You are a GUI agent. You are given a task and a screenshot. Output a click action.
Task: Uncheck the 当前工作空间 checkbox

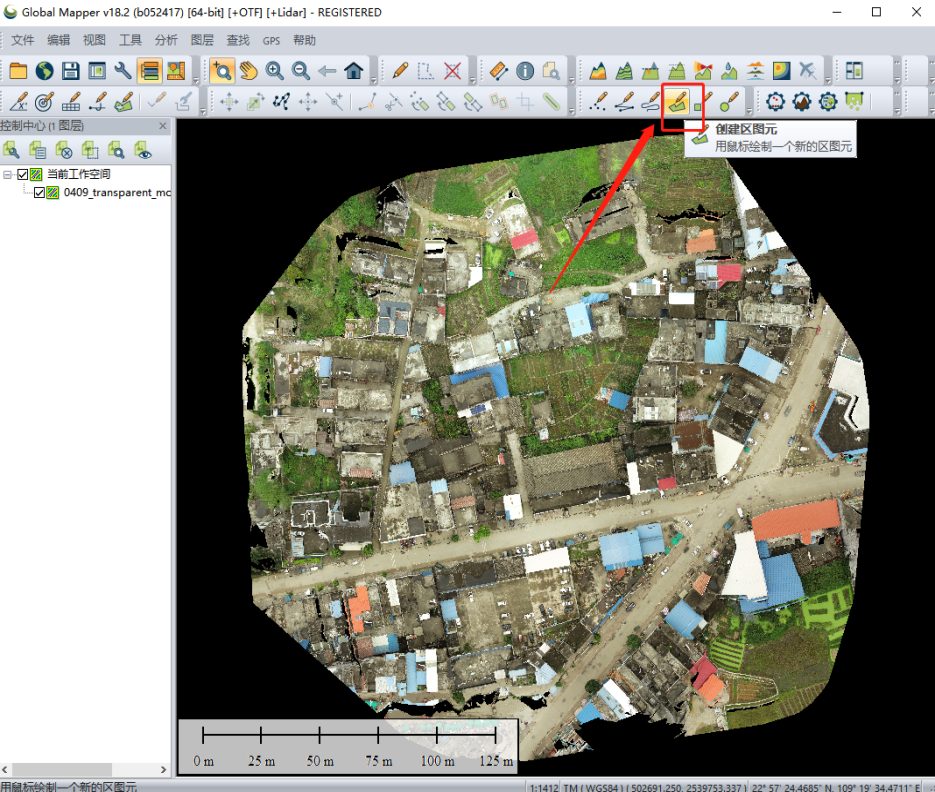(x=23, y=174)
